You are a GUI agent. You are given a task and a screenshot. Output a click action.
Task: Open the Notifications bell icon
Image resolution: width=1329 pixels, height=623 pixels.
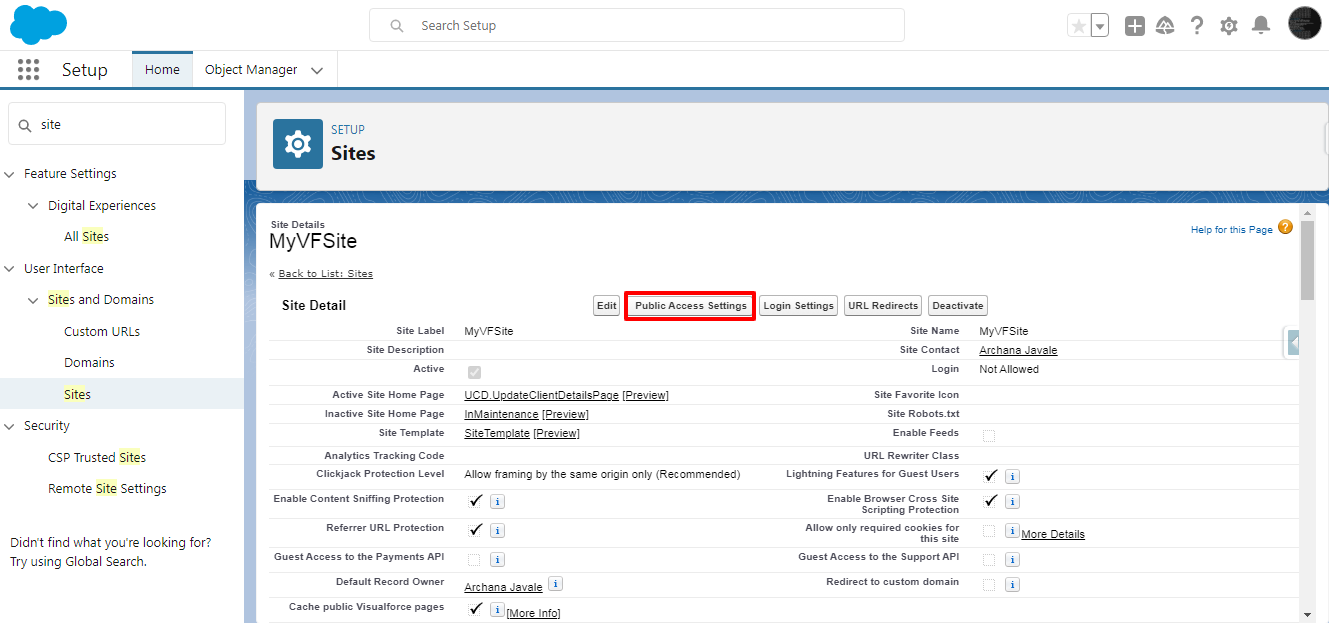click(x=1261, y=26)
